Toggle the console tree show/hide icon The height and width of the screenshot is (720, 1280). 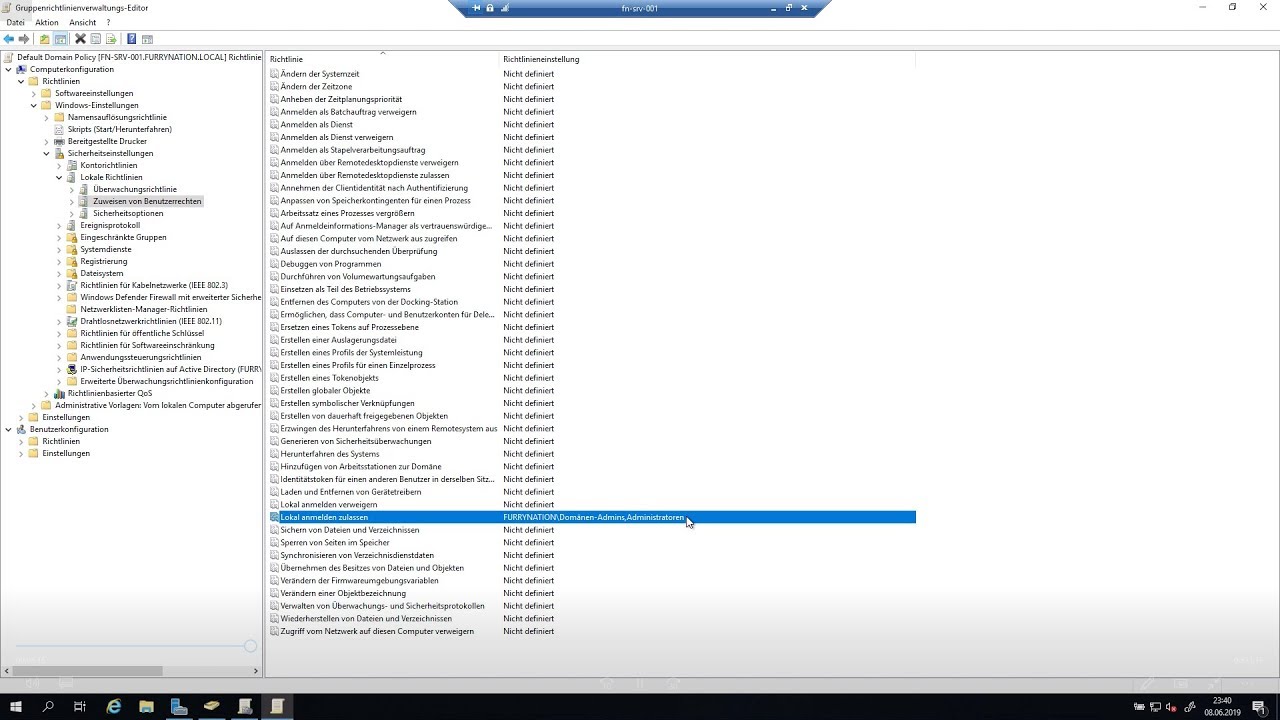click(60, 39)
